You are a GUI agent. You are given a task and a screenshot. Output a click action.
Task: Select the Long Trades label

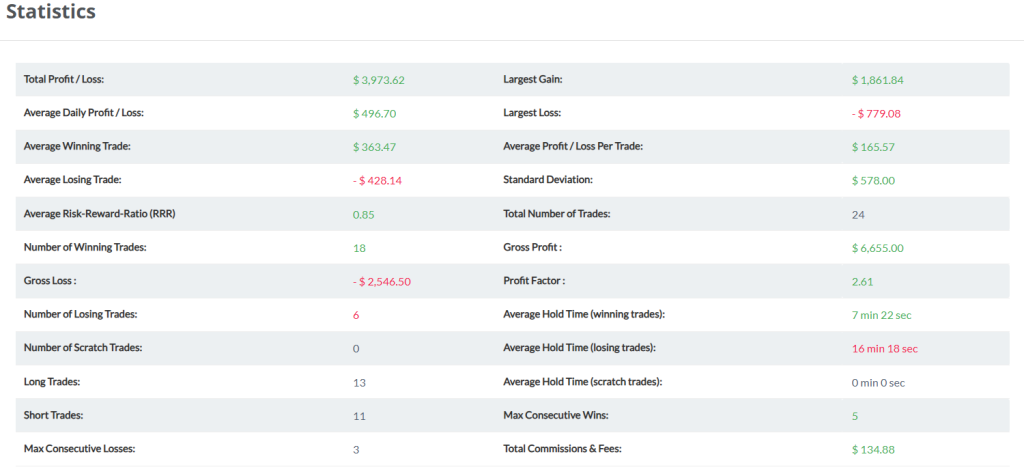[x=52, y=381]
